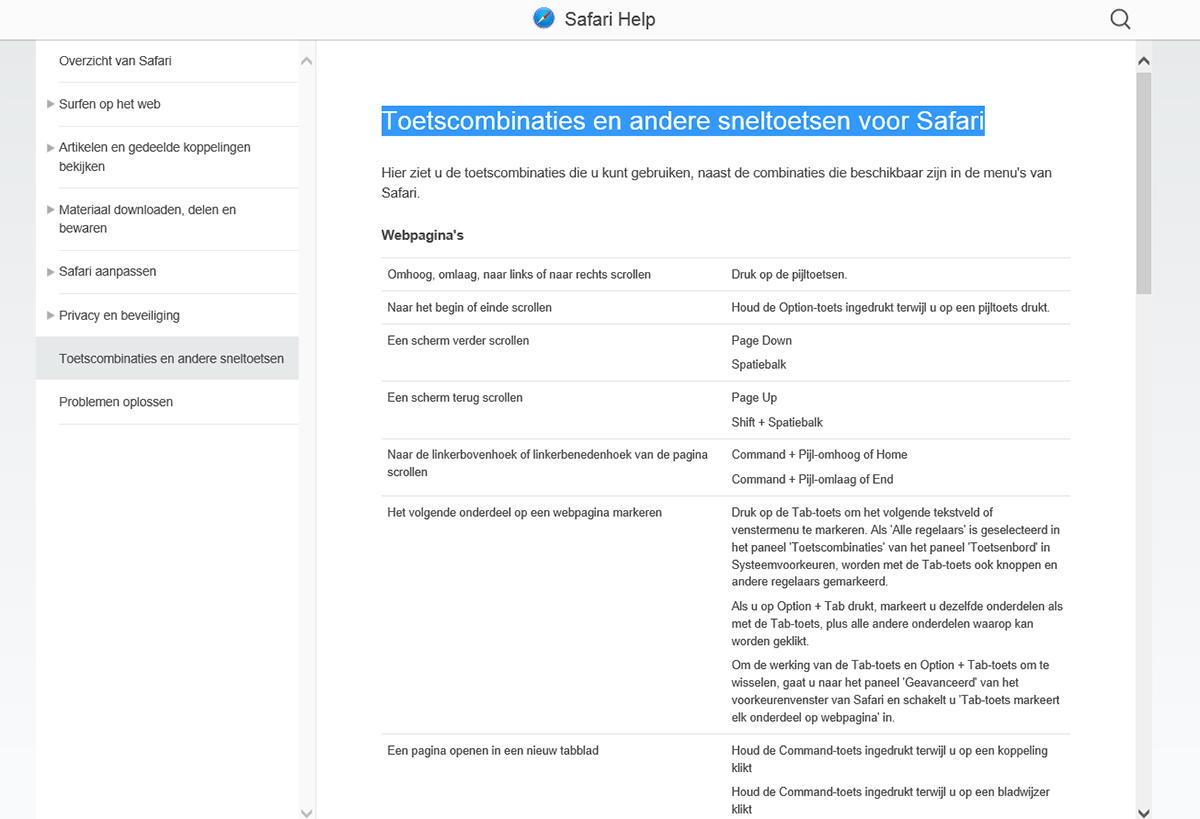Select the 'Privacy en beveiliging' sidebar label
The width and height of the screenshot is (1200, 819).
point(119,316)
